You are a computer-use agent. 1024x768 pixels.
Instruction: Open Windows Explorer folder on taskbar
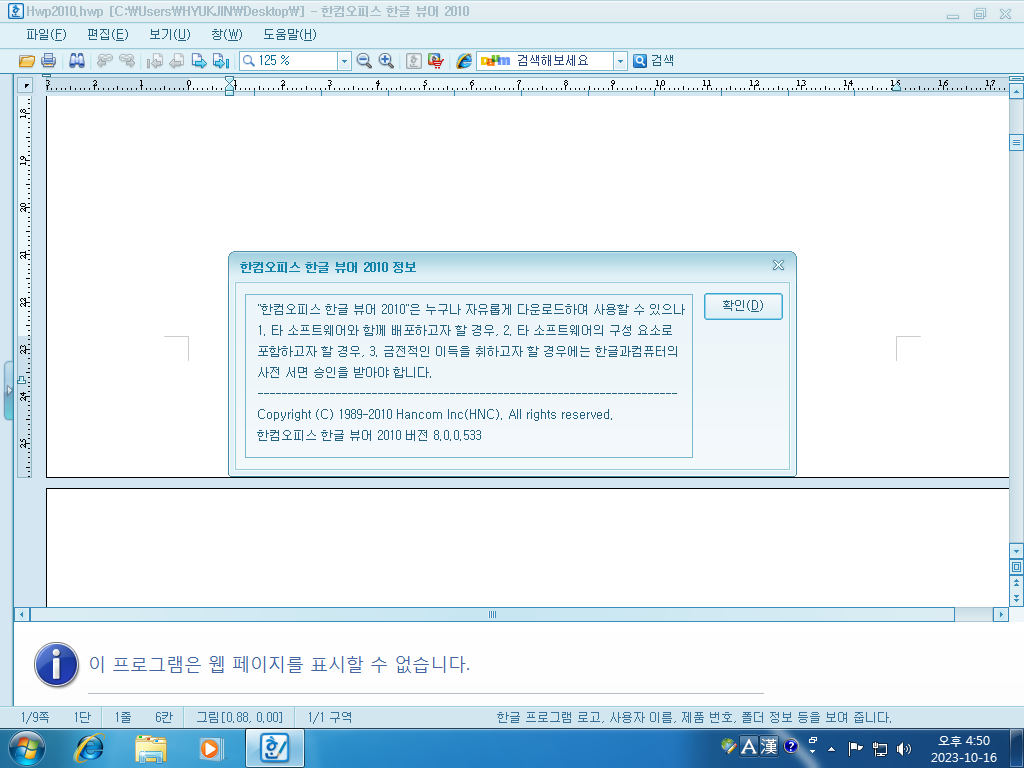pos(150,748)
